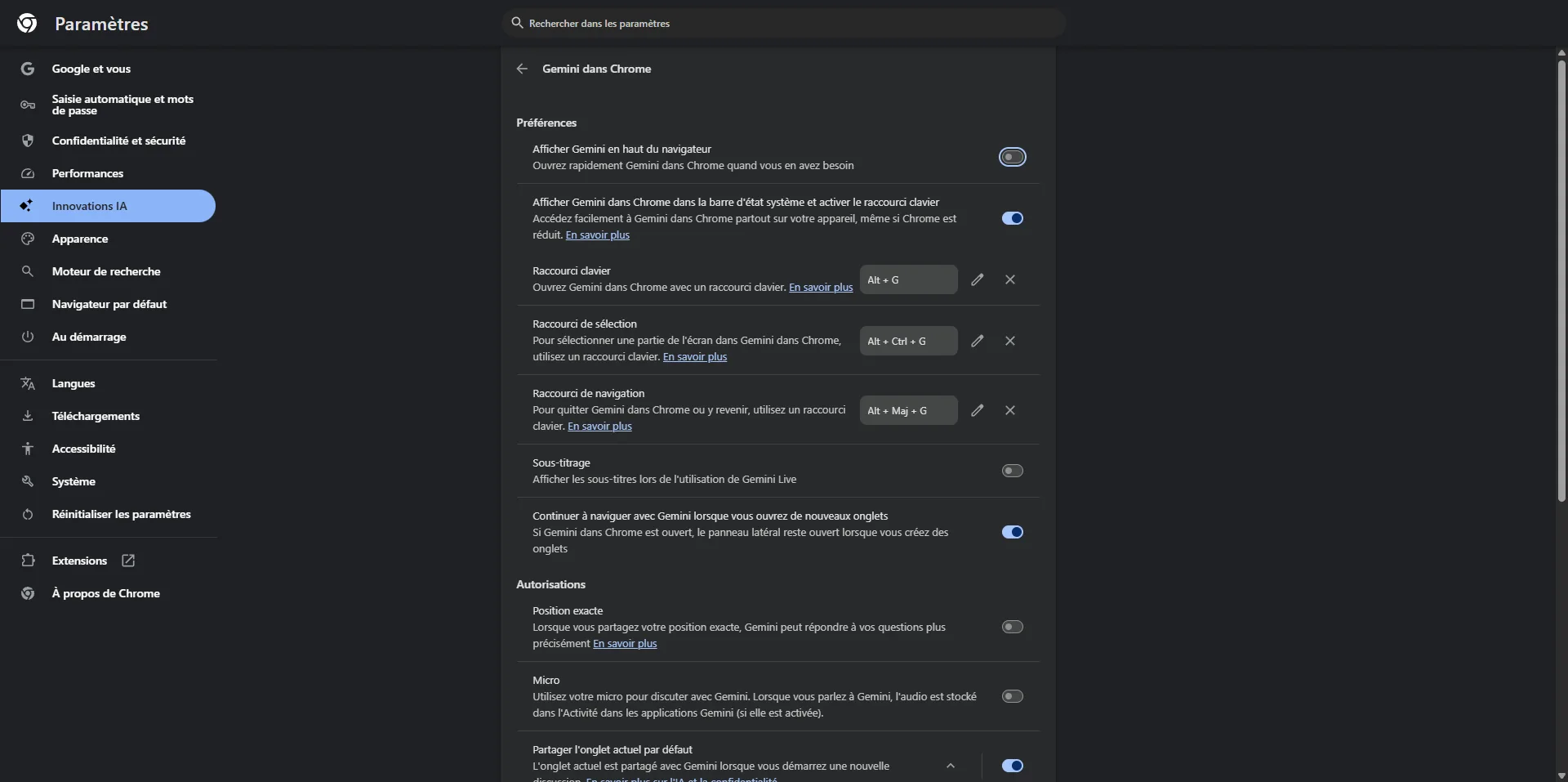Disable Gemini in system status bar toggle
The image size is (1568, 782).
click(1013, 218)
